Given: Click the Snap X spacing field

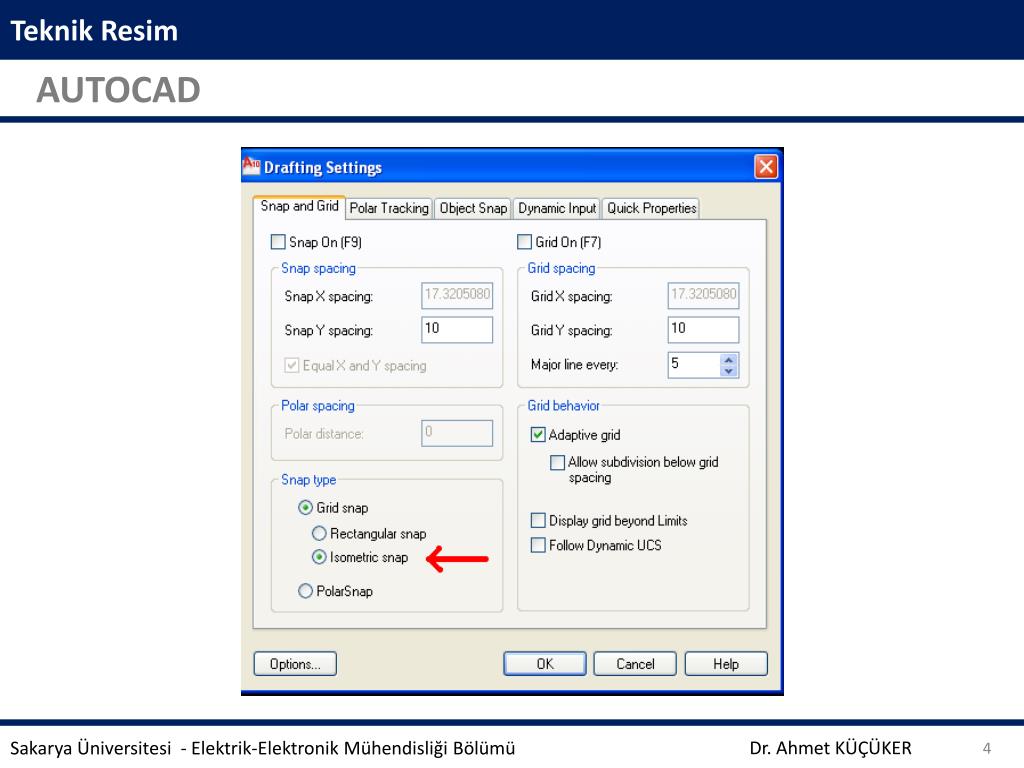Looking at the screenshot, I should pos(457,295).
